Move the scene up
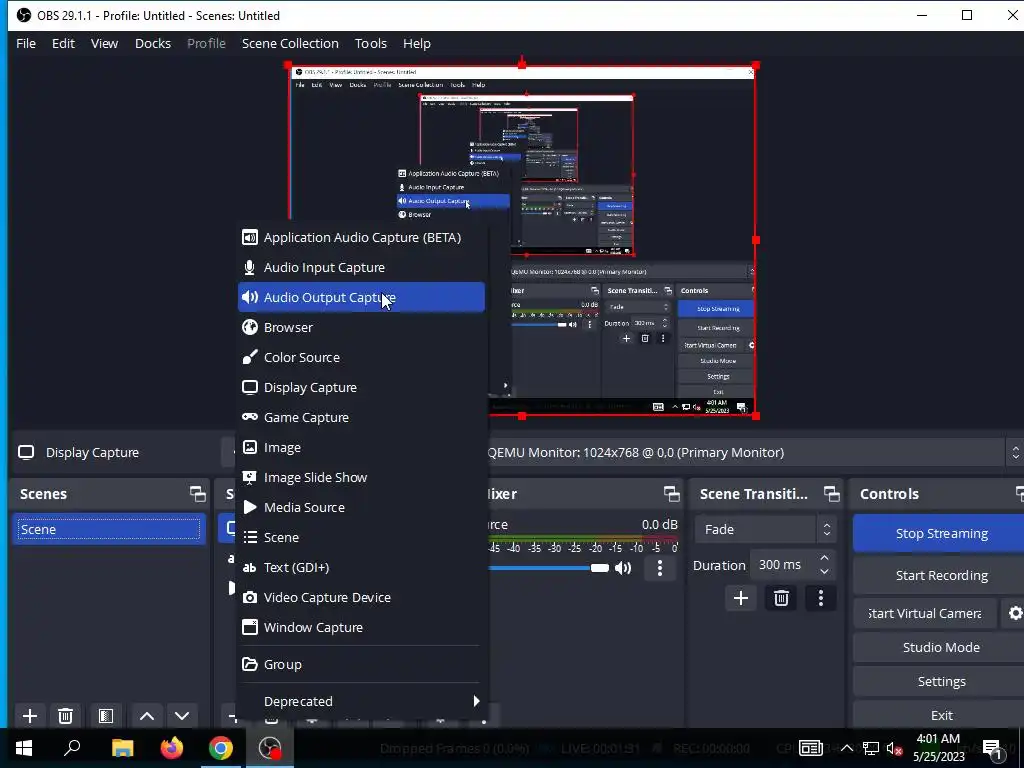The width and height of the screenshot is (1024, 768). (x=147, y=716)
